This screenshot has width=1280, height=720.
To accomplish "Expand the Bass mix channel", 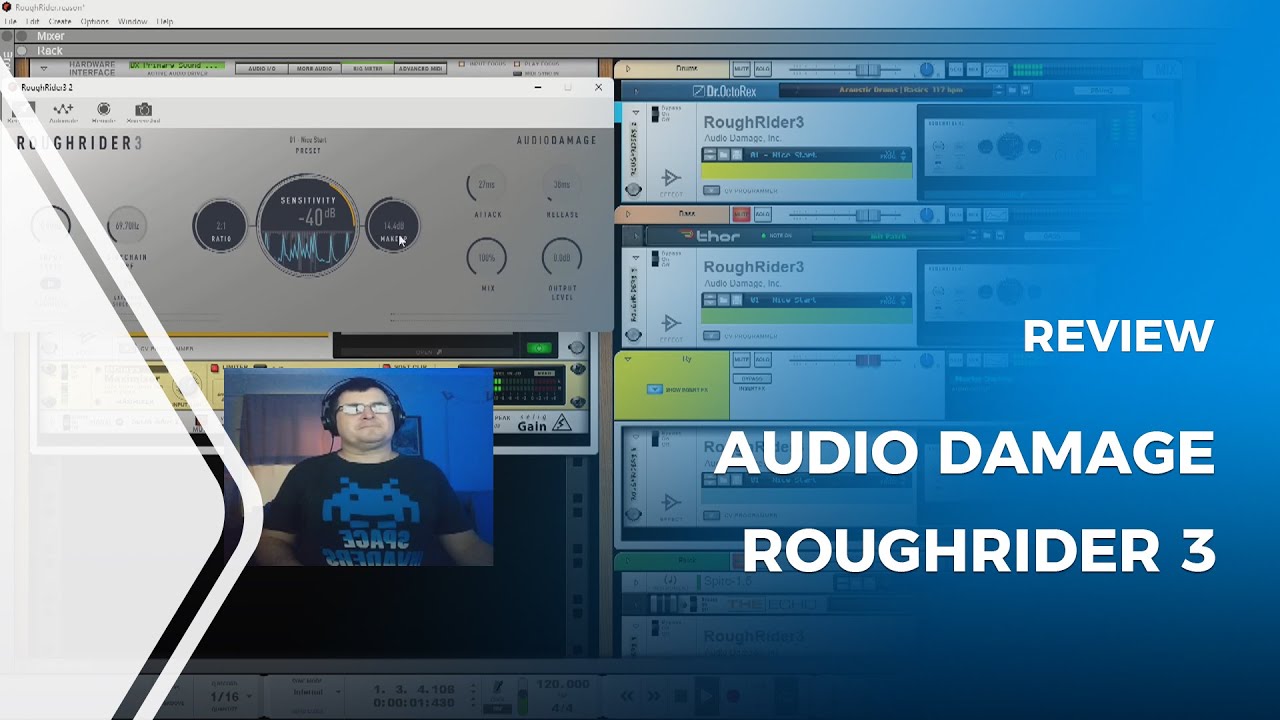I will tap(628, 213).
